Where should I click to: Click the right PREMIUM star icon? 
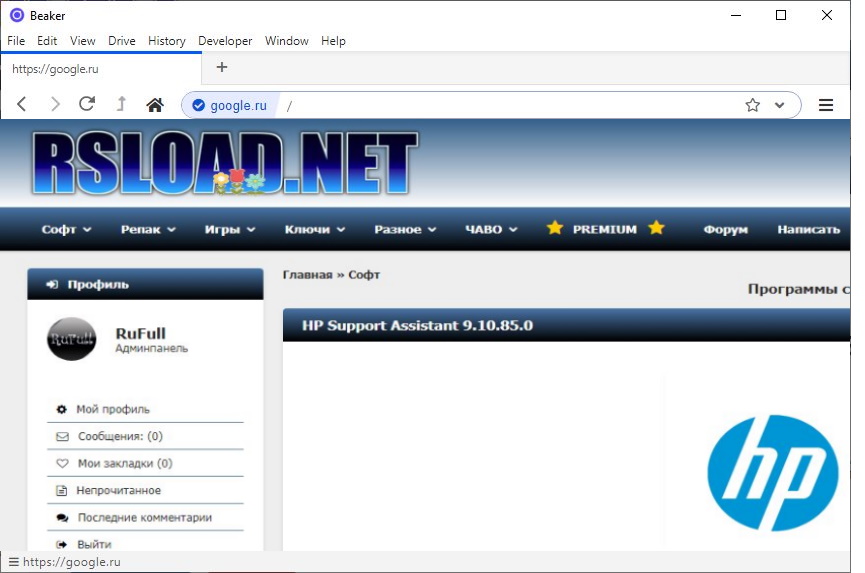click(x=656, y=227)
